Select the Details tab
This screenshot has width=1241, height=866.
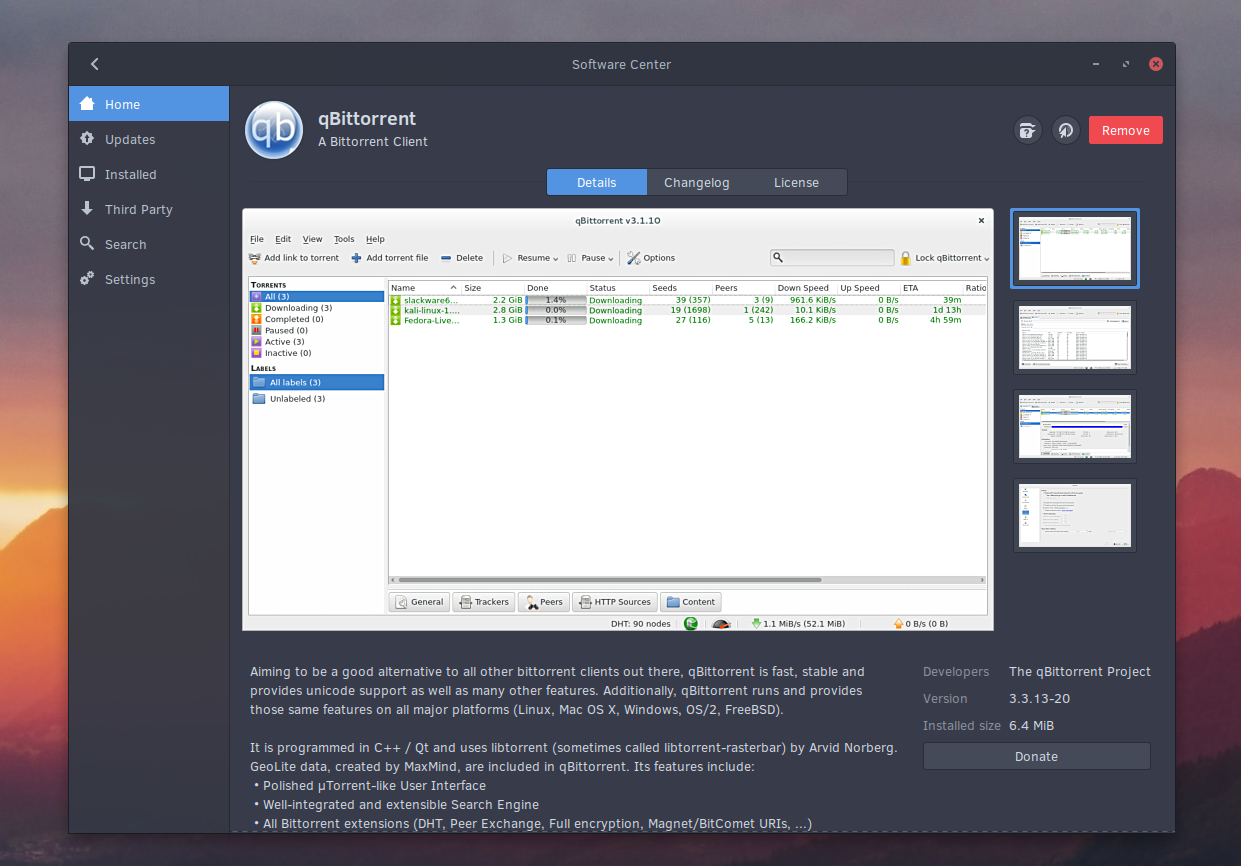point(597,182)
